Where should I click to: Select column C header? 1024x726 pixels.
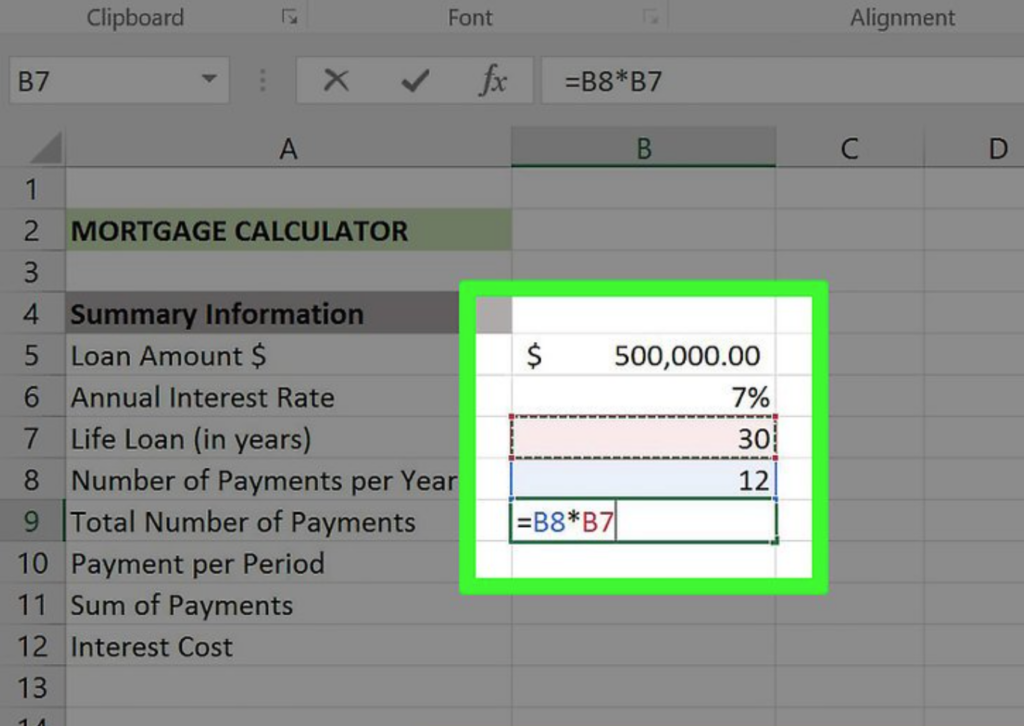point(849,149)
